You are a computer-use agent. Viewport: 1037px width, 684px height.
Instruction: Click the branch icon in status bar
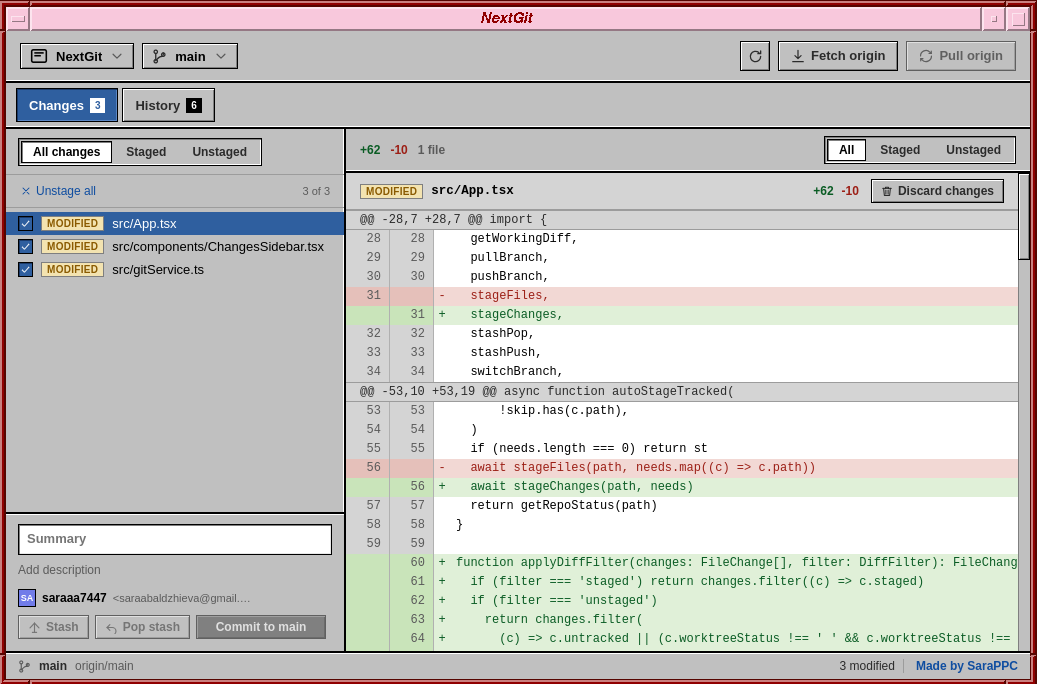click(24, 666)
